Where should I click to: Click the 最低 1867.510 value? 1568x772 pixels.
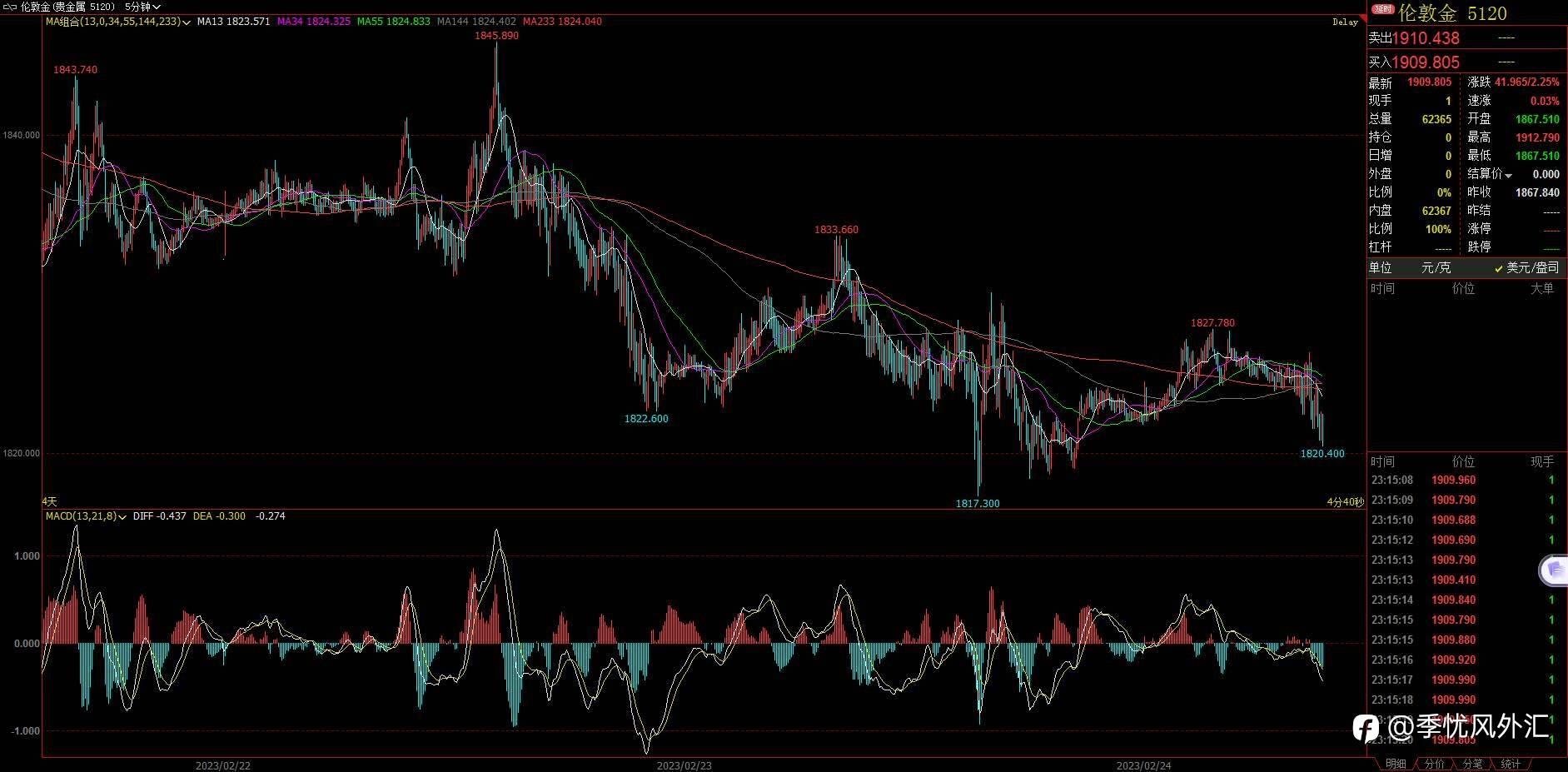pyautogui.click(x=1537, y=156)
